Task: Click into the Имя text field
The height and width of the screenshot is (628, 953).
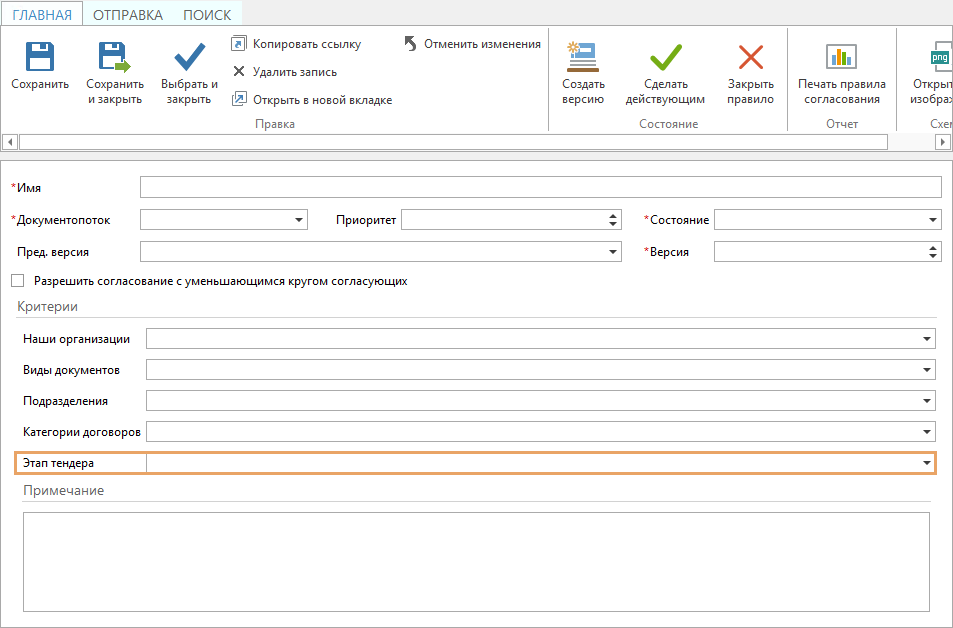Action: point(540,188)
